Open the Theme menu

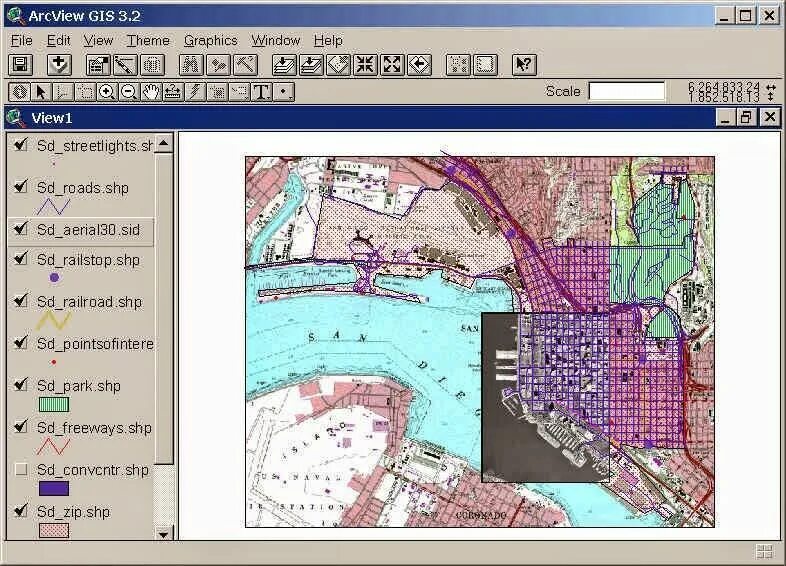point(148,40)
